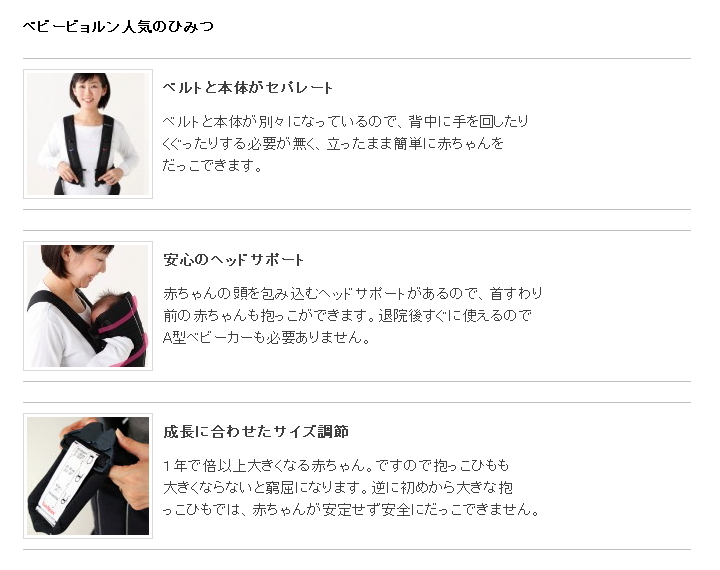Click the ベビービョルン人気のひみつ heading
Screen dimensions: 720x570
coord(118,27)
